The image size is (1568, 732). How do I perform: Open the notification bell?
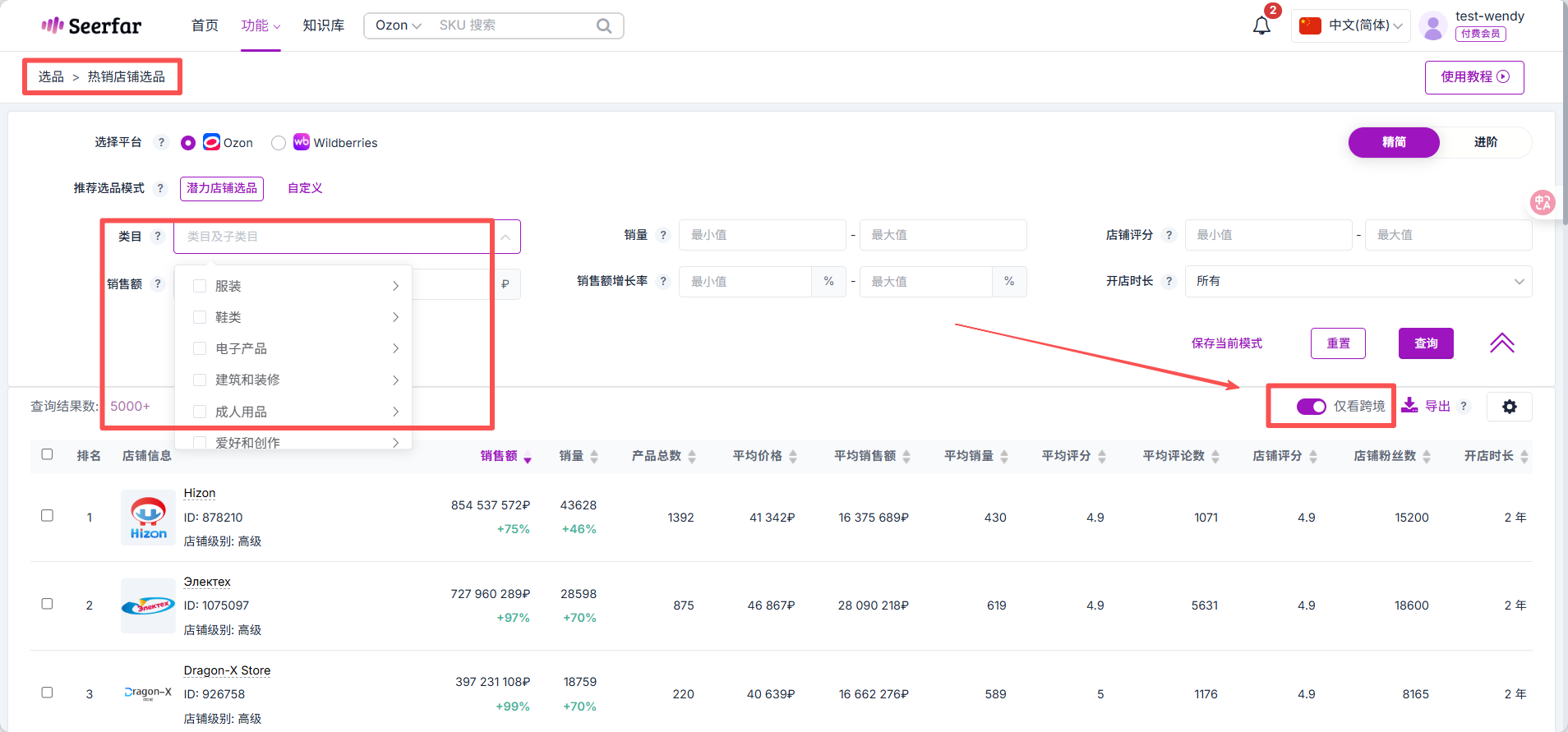pyautogui.click(x=1261, y=25)
